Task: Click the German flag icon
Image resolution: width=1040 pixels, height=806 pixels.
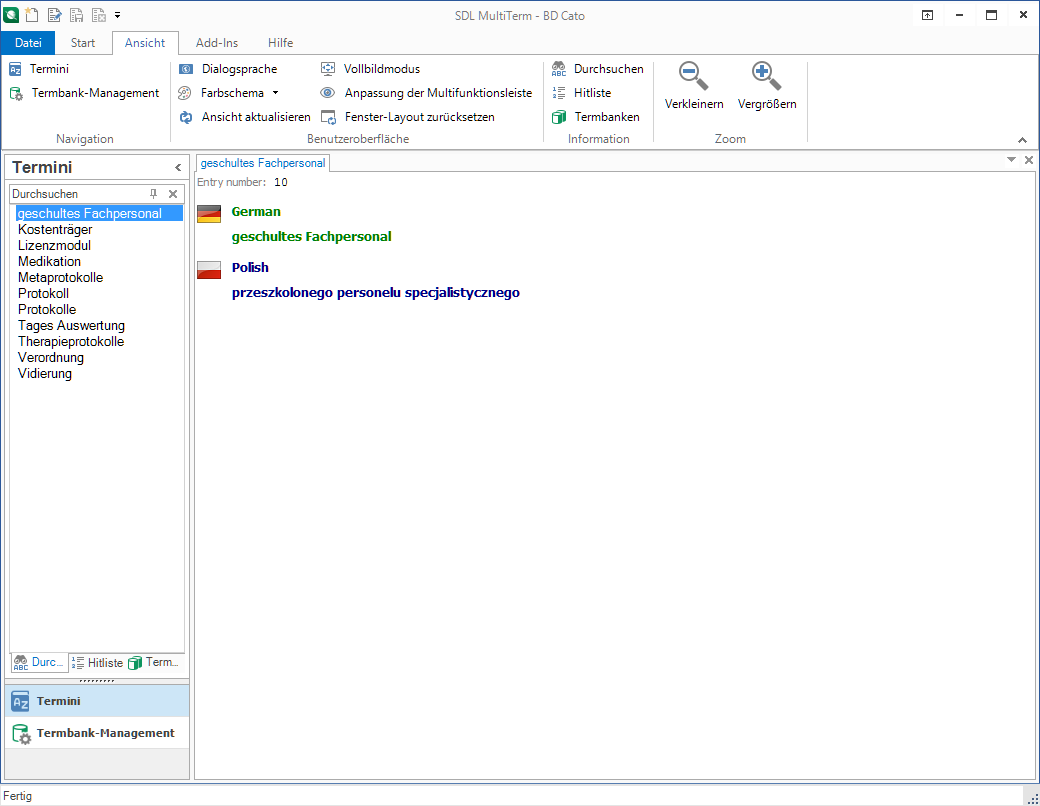Action: (209, 214)
